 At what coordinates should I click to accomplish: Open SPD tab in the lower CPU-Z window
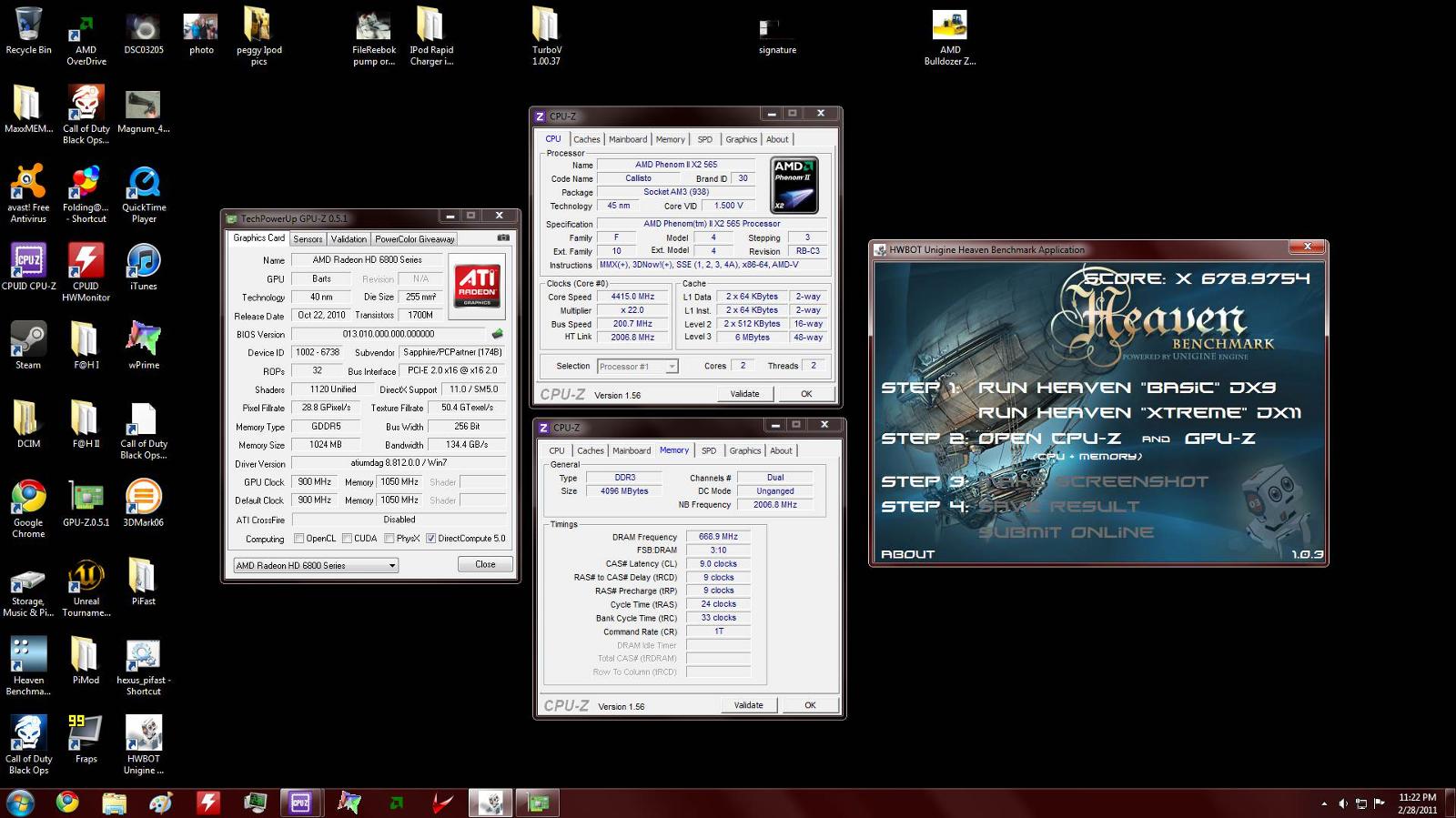pos(709,450)
